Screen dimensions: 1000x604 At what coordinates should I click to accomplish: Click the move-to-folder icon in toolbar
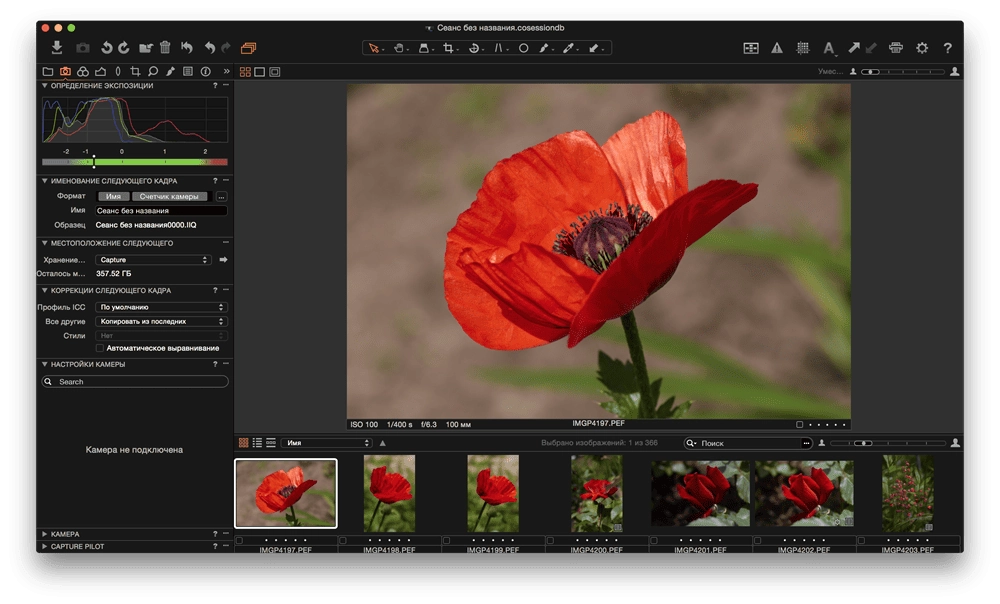pyautogui.click(x=146, y=47)
